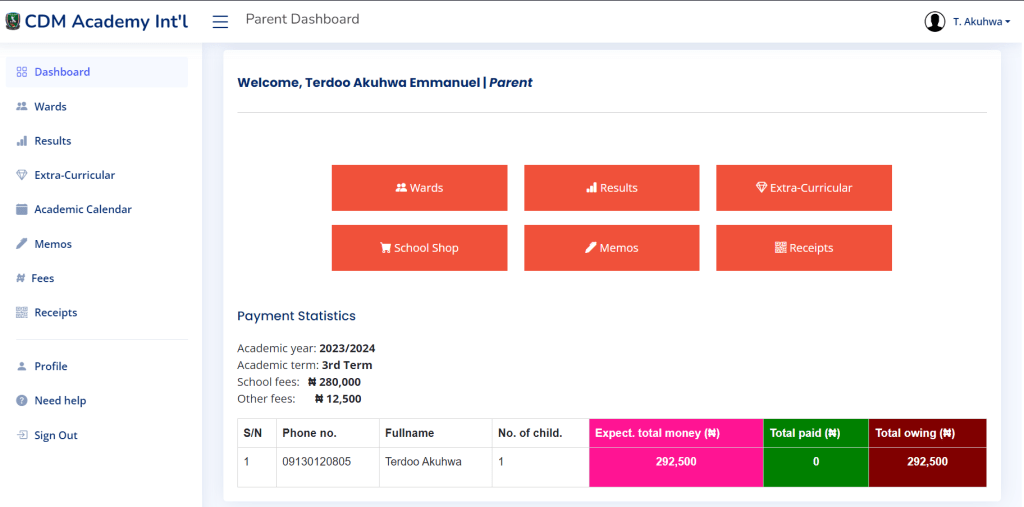The height and width of the screenshot is (507, 1024).
Task: Toggle the sidebar with hamburger icon
Action: coord(220,21)
